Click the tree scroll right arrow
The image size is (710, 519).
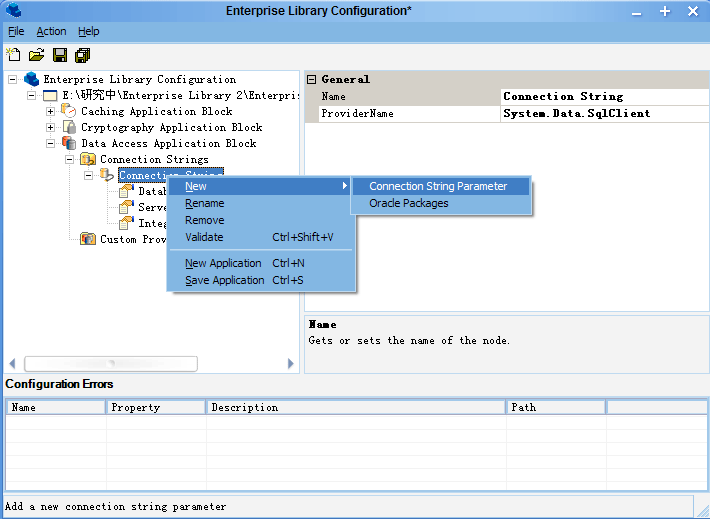pyautogui.click(x=291, y=363)
